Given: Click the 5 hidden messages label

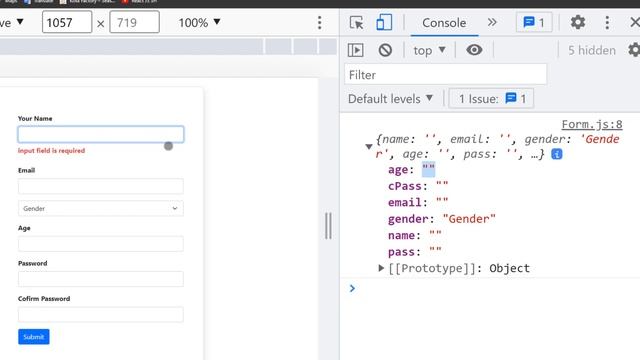Looking at the screenshot, I should 591,51.
